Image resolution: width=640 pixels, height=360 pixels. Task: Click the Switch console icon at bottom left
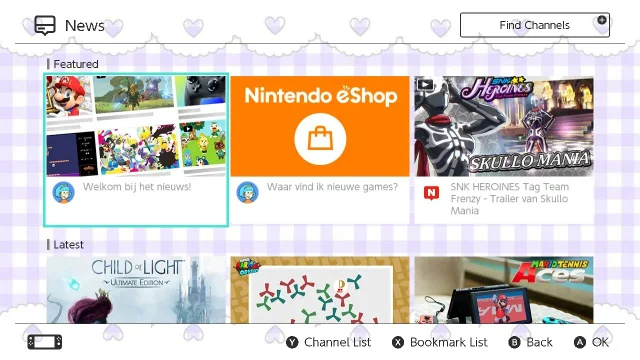point(45,342)
